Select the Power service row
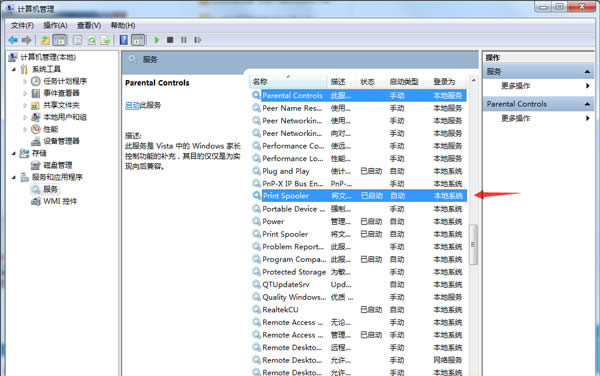 point(359,221)
